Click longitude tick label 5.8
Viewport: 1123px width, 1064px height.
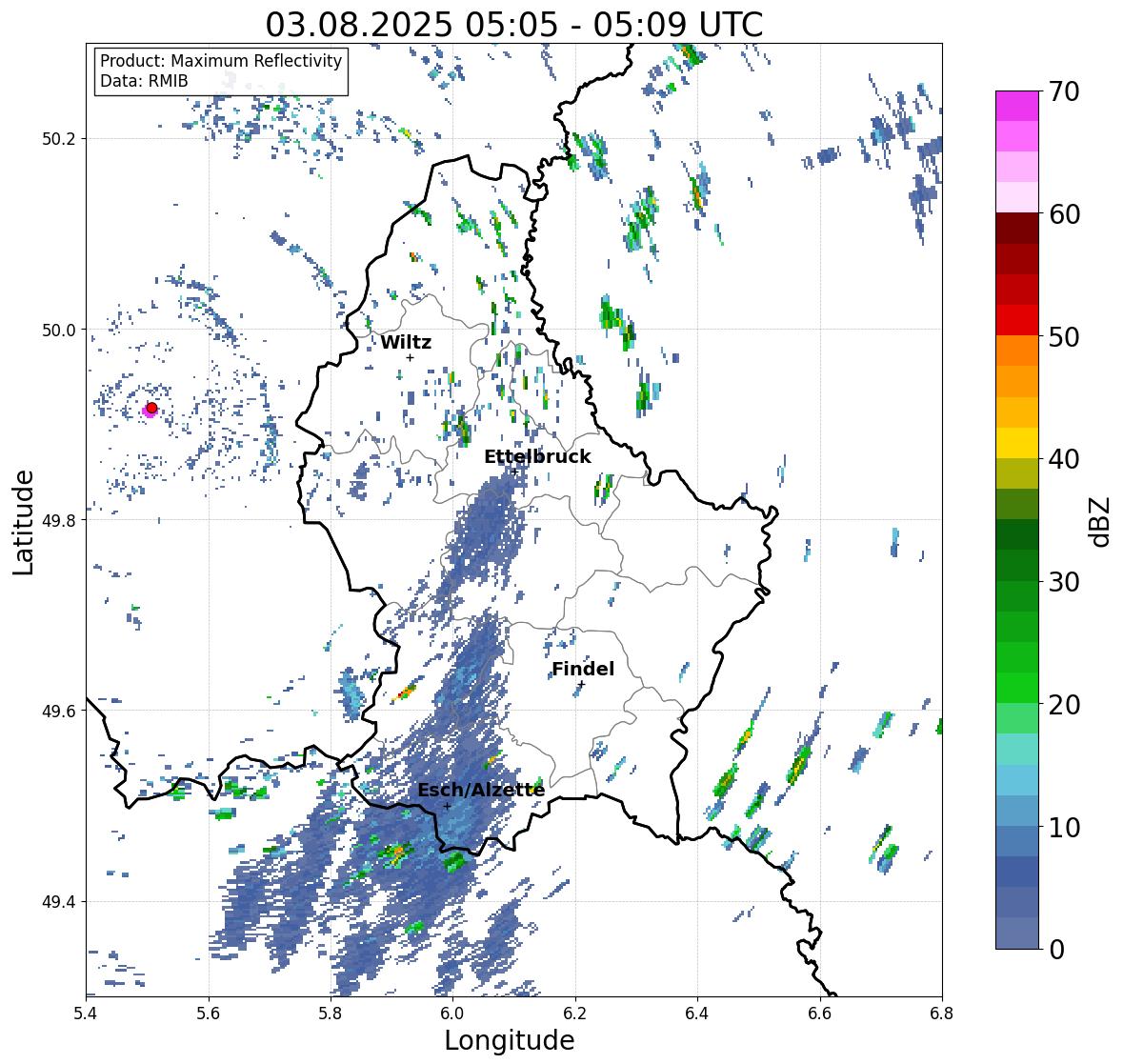tap(331, 1013)
